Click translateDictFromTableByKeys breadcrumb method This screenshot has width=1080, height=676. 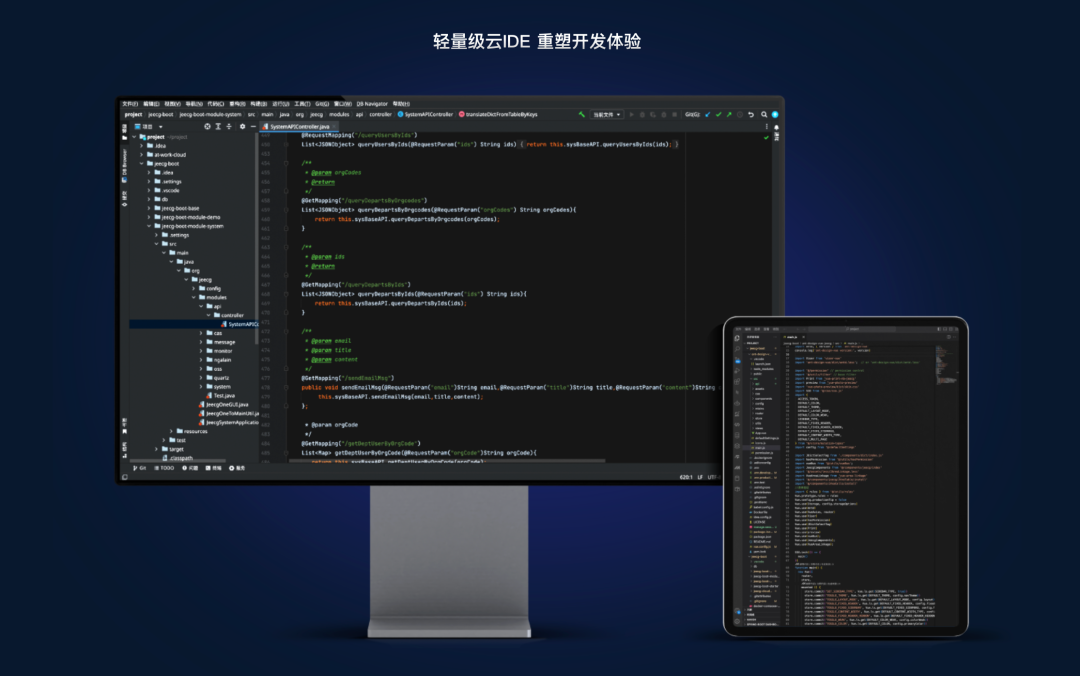tap(498, 114)
